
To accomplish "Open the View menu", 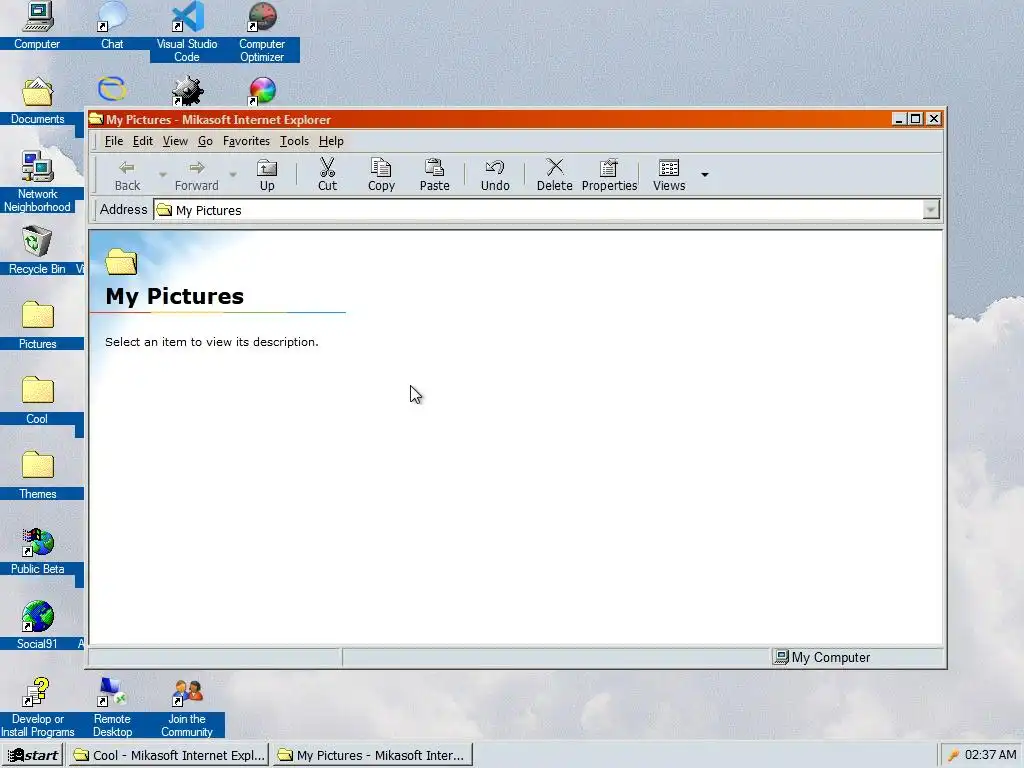I will 175,141.
